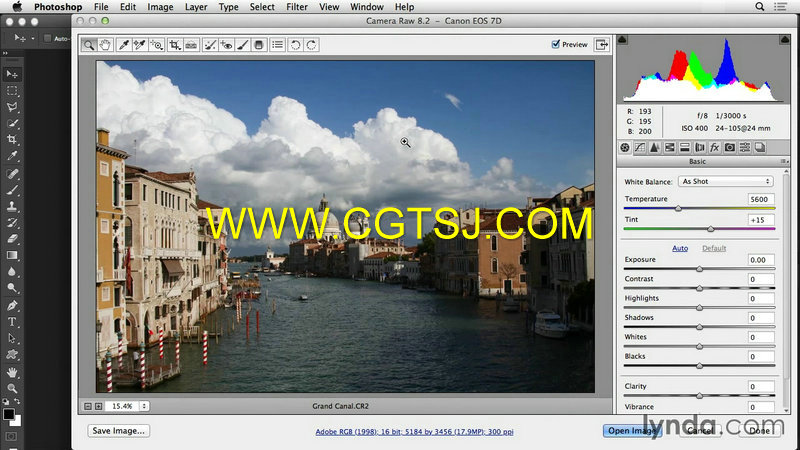Open the Lens Corrections tab
This screenshot has height=450, width=800.
700,147
